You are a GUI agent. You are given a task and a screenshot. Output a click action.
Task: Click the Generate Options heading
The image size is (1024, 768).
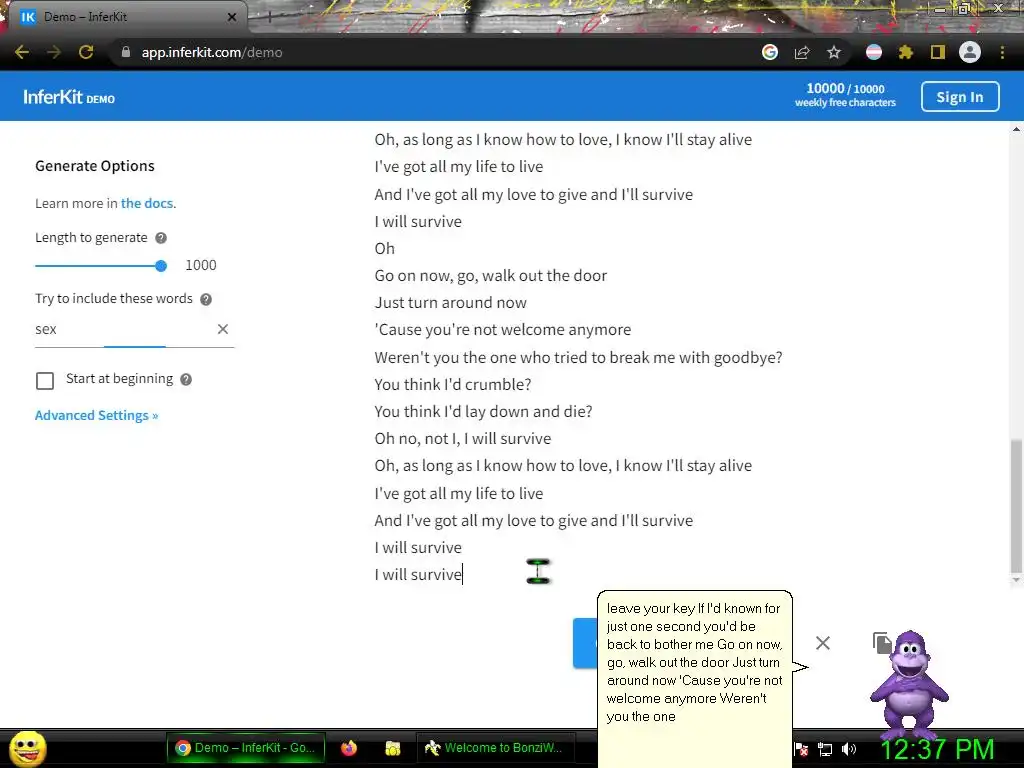95,166
